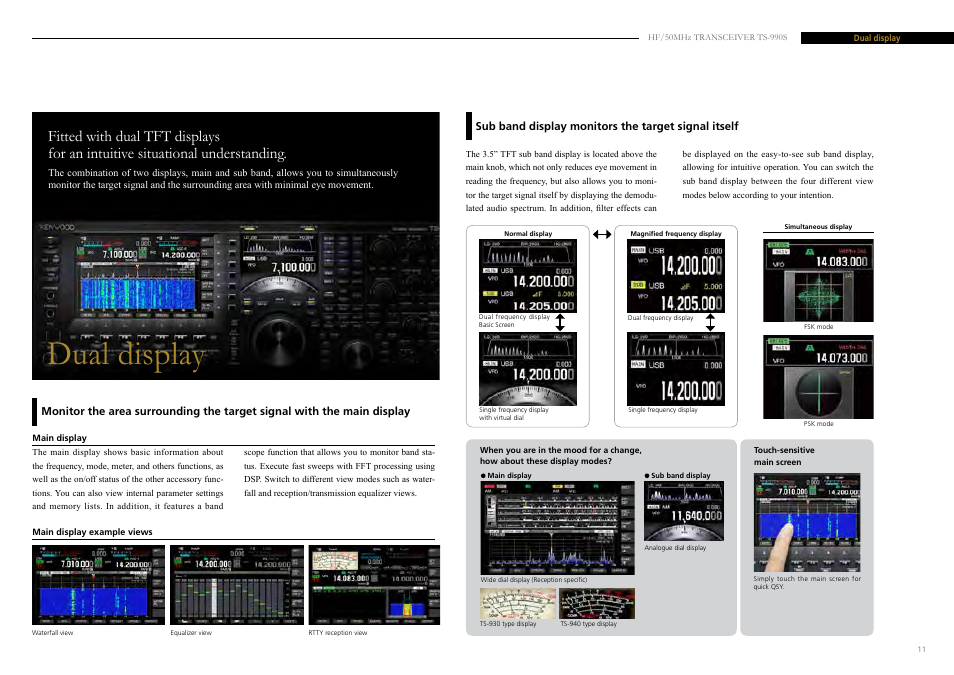
Task: Click the horizontal double arrow between Normal and Magnified displays
Action: coord(602,234)
